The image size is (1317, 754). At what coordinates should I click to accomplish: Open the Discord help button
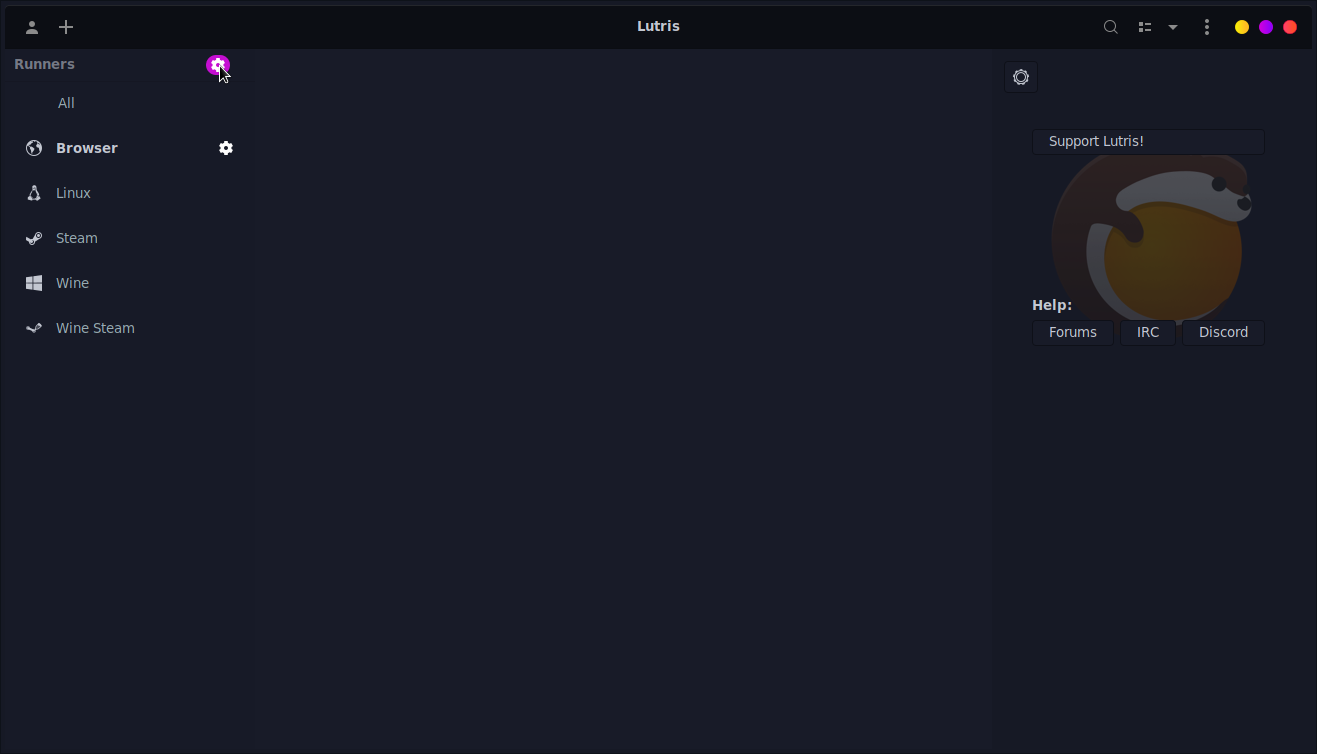(1223, 333)
